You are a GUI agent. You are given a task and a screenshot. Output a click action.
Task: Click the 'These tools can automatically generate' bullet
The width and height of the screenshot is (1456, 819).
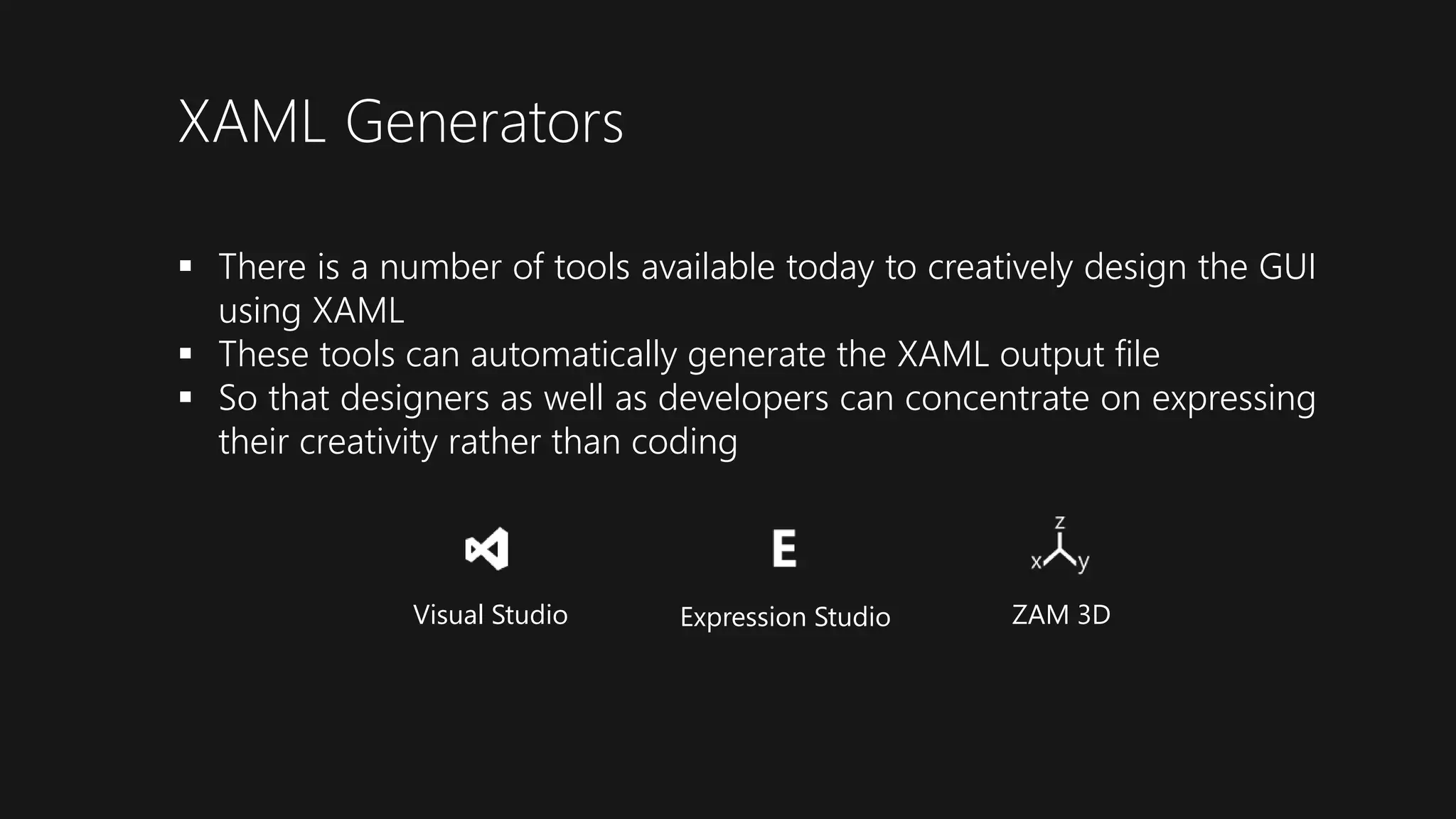pyautogui.click(x=523, y=354)
